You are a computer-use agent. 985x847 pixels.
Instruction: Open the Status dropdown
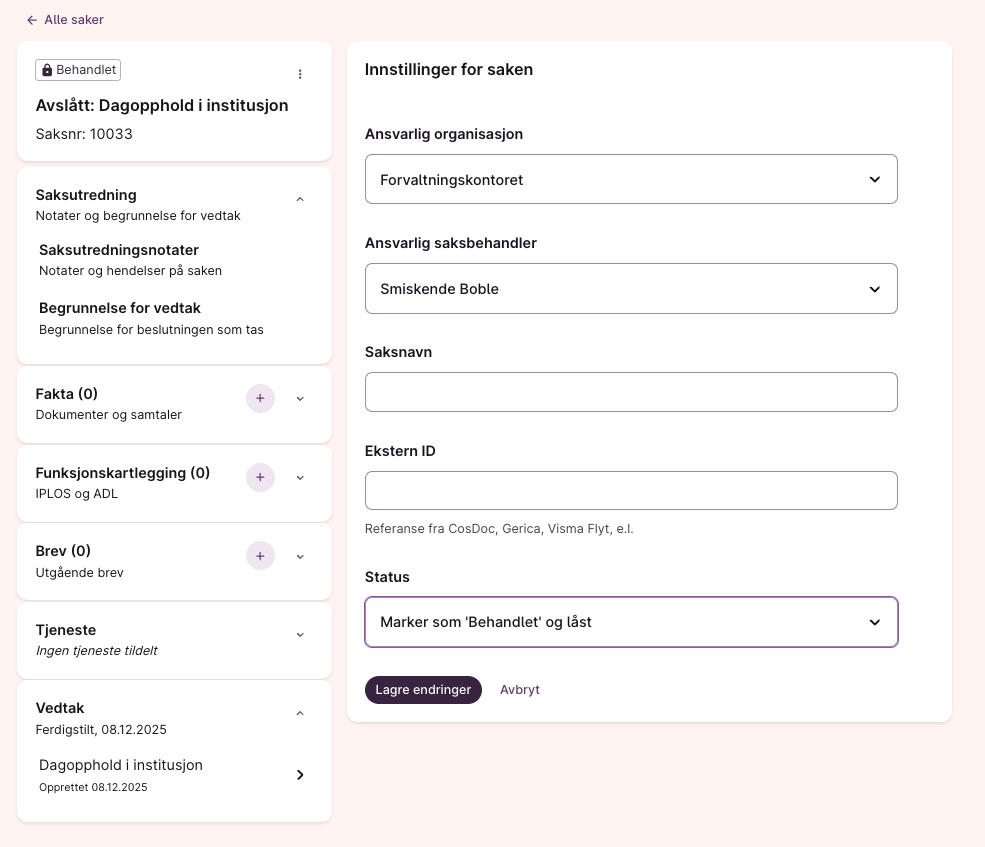pos(631,622)
